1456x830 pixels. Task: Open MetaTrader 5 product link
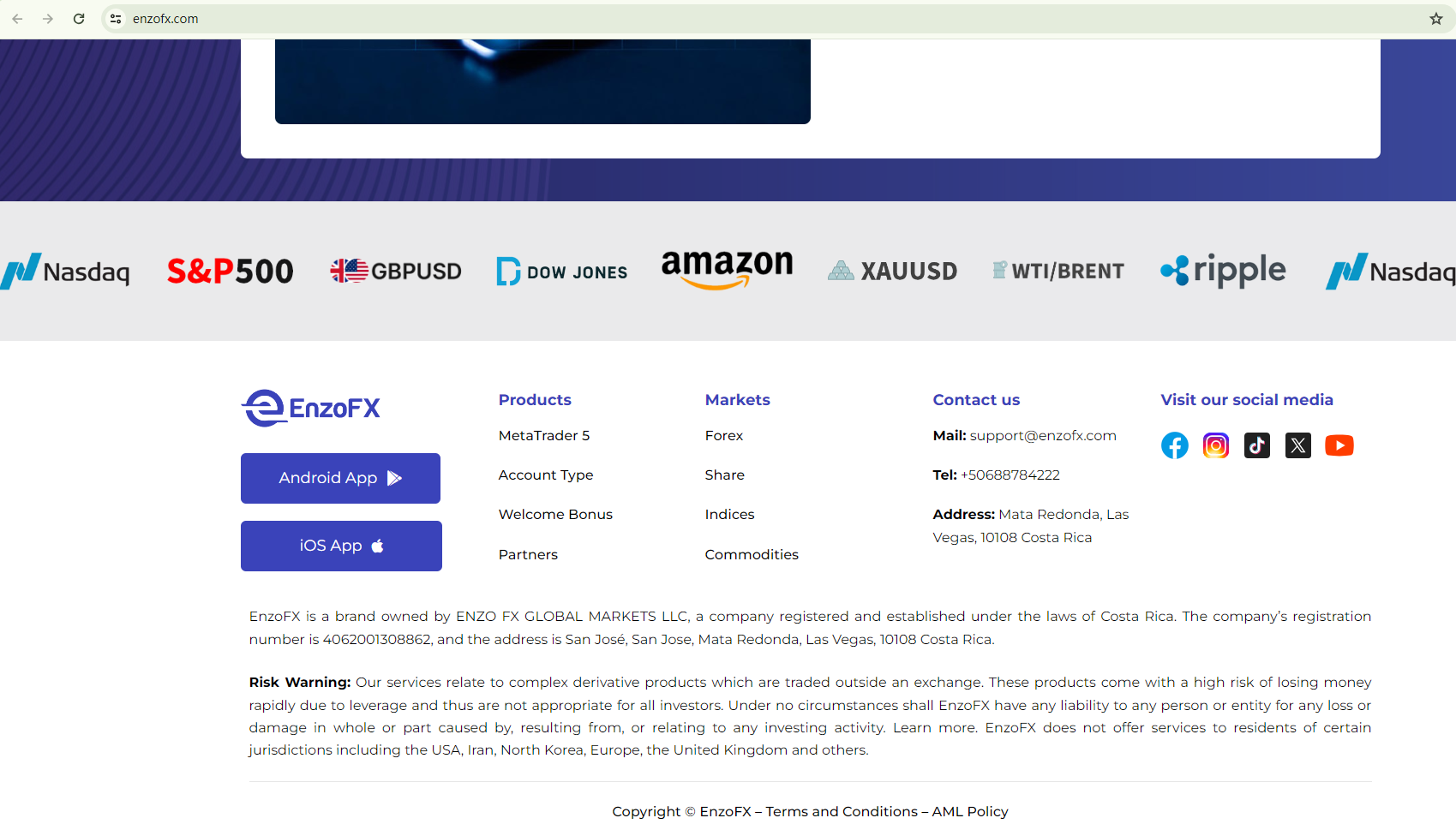pyautogui.click(x=544, y=436)
